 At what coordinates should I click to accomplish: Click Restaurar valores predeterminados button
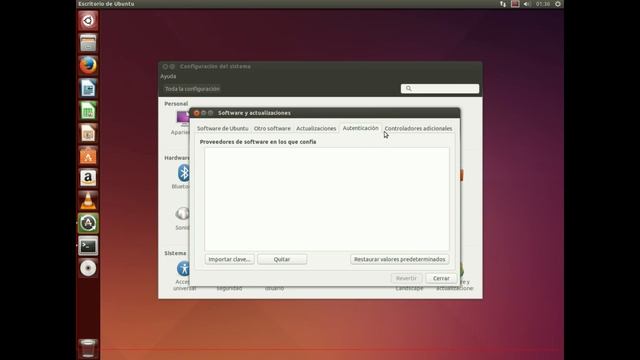click(400, 259)
